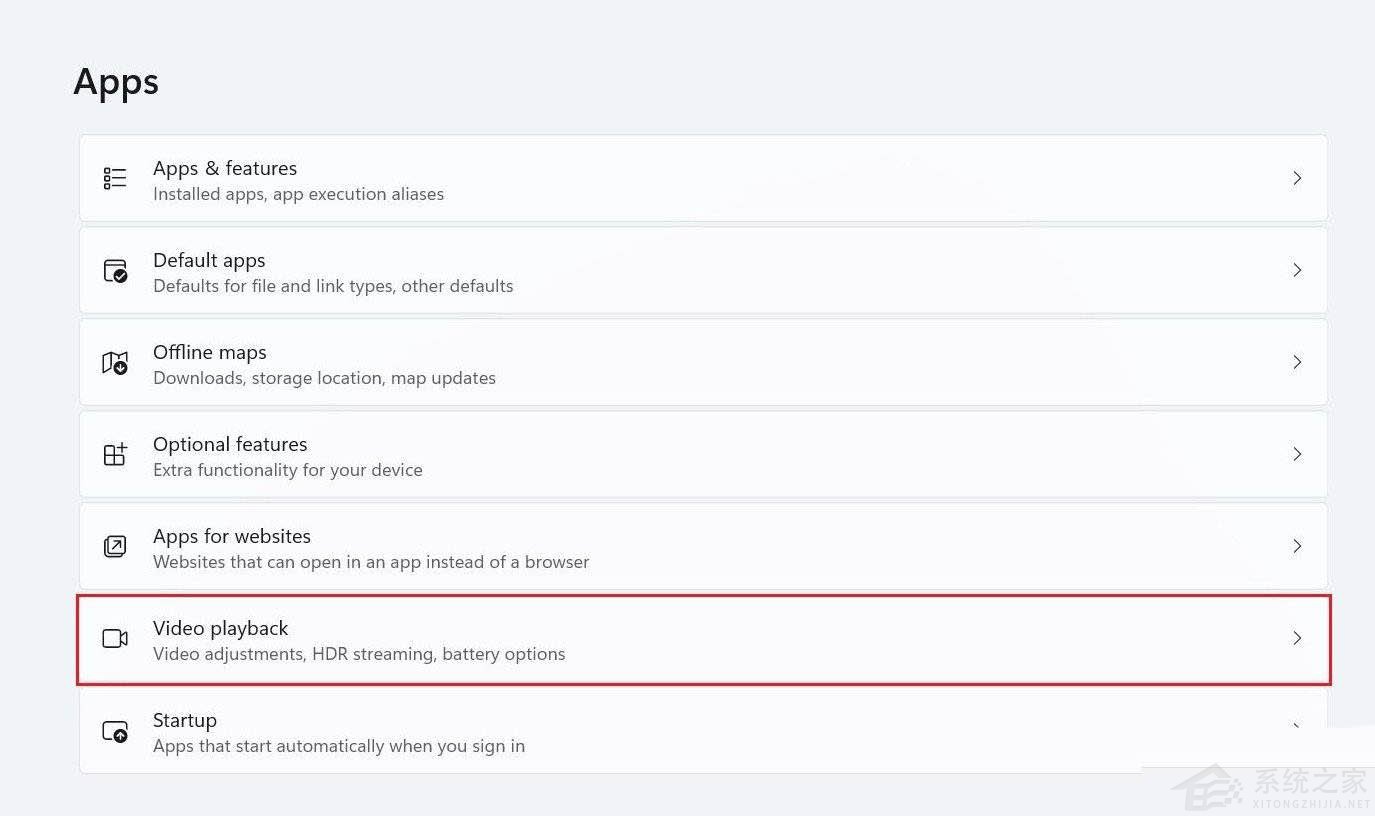The image size is (1375, 816).
Task: Click the Offline maps download icon
Action: [115, 363]
